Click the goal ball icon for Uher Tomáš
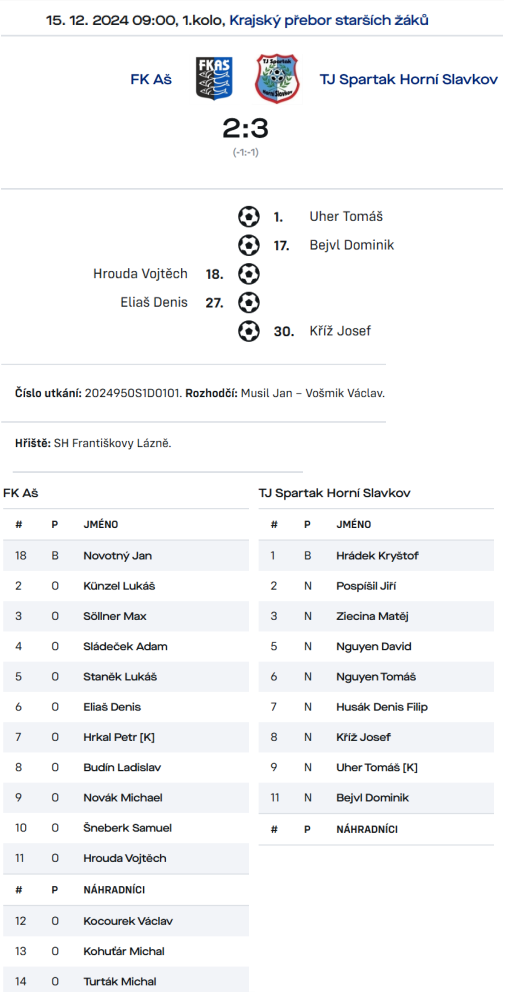The image size is (505, 992). click(x=249, y=217)
